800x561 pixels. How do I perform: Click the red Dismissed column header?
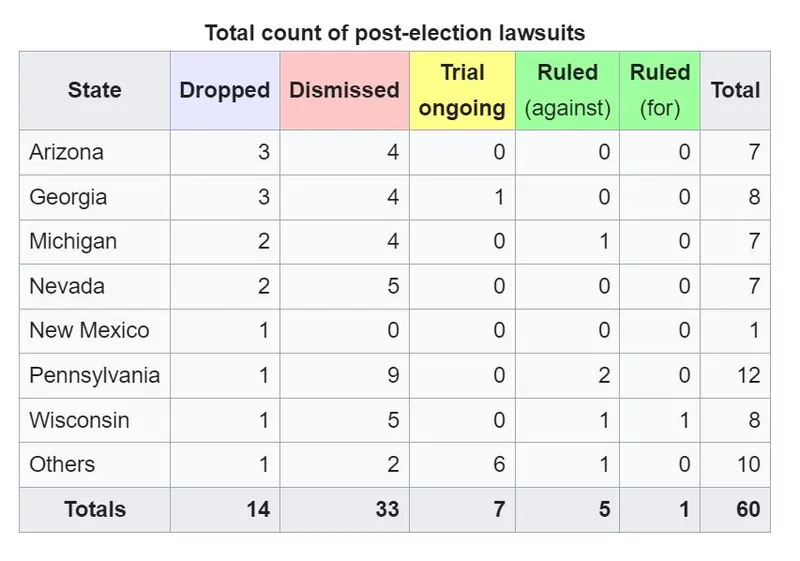(x=344, y=90)
